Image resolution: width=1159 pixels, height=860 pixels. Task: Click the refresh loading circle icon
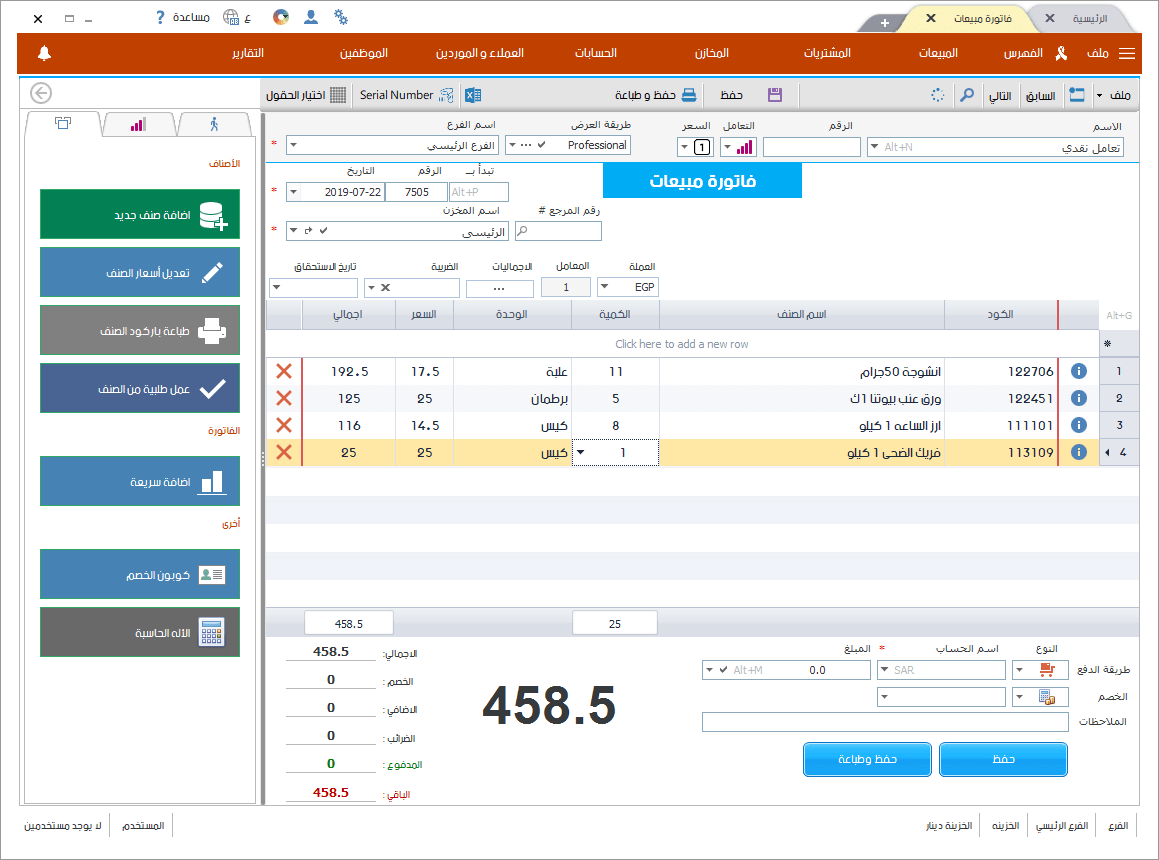pyautogui.click(x=937, y=95)
